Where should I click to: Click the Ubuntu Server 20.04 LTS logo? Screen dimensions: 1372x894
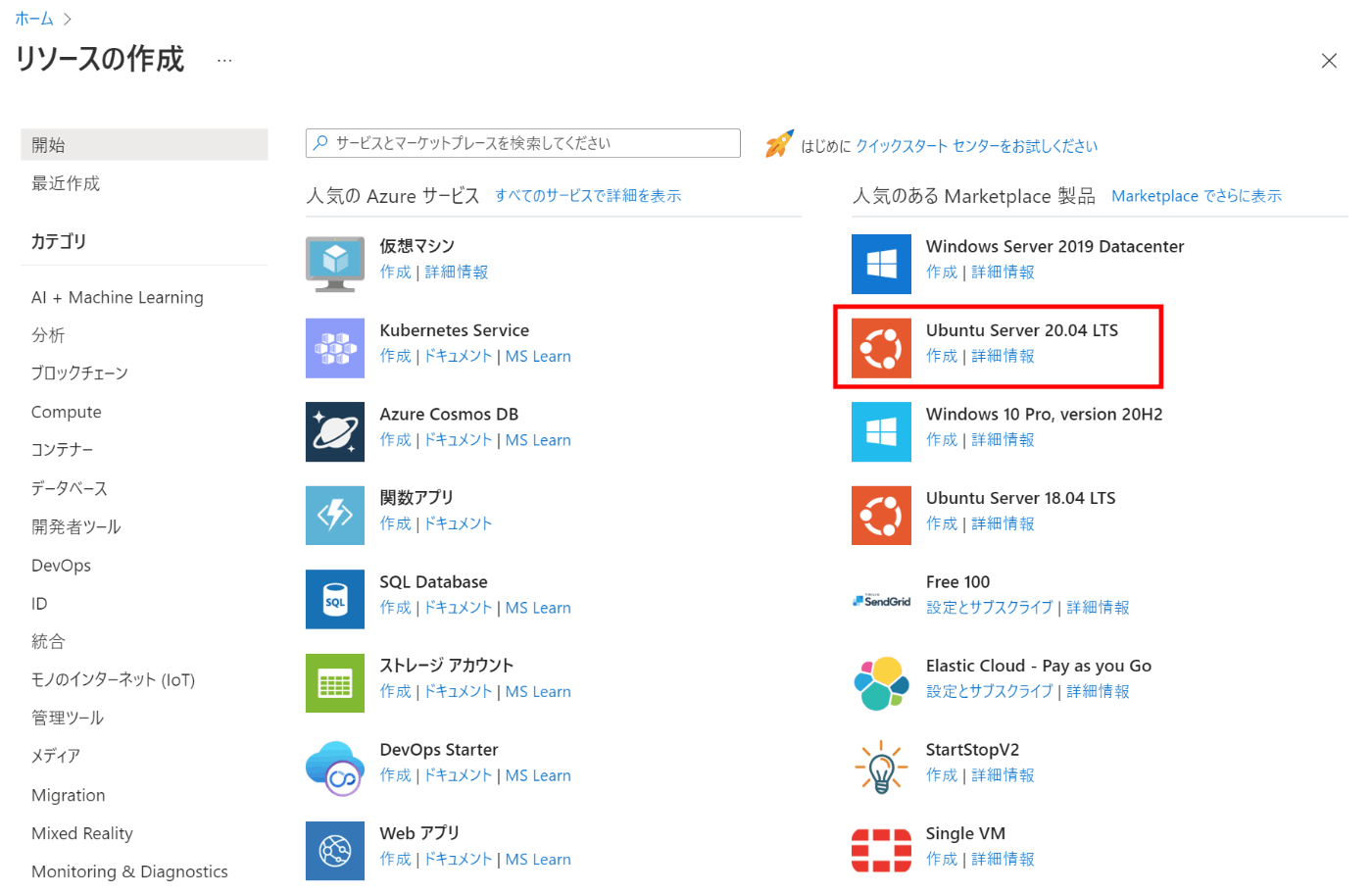881,348
